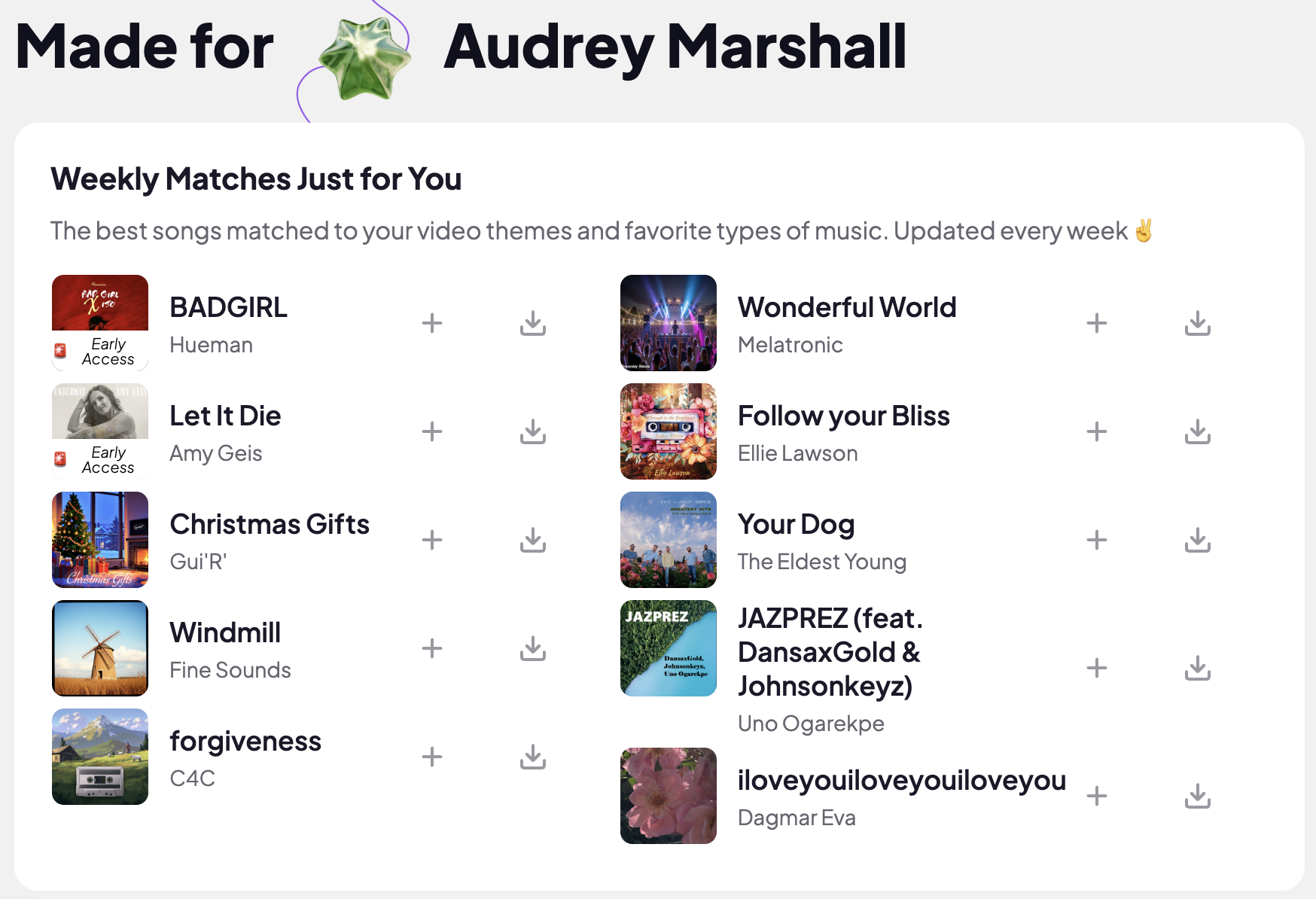Download the song Let It Die
The height and width of the screenshot is (899, 1316).
[533, 432]
